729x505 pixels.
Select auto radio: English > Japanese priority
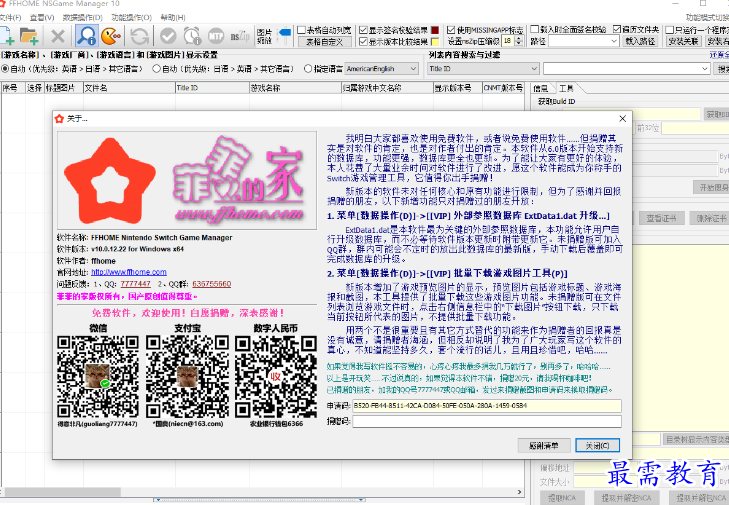tap(5, 69)
